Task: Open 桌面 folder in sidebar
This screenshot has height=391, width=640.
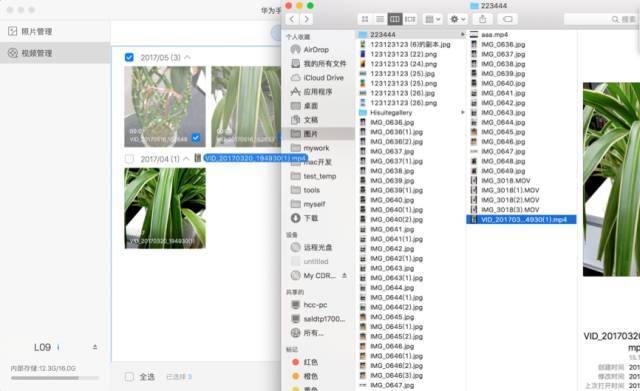Action: (x=304, y=106)
